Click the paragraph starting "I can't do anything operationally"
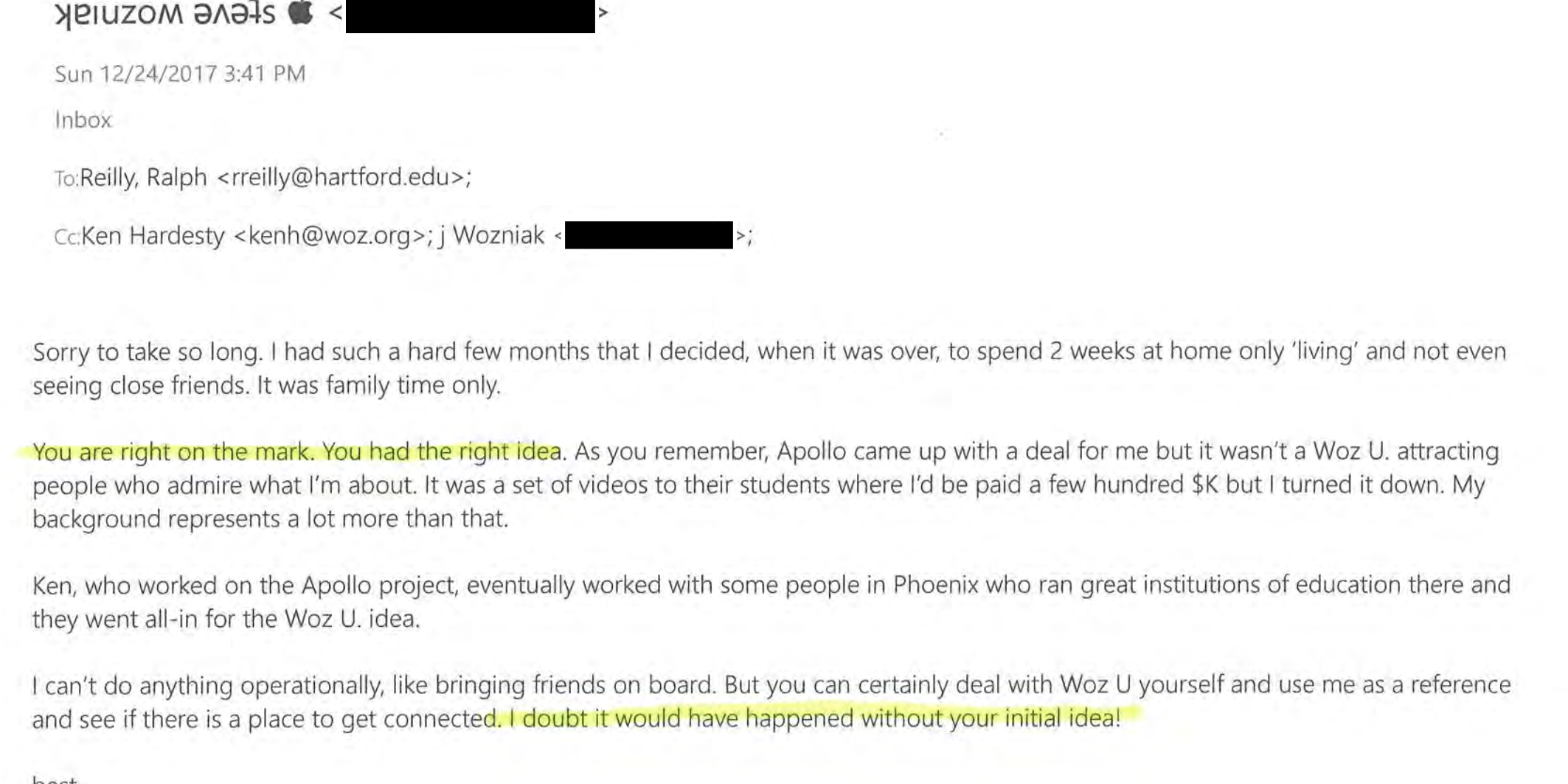This screenshot has width=1568, height=784. (771, 702)
